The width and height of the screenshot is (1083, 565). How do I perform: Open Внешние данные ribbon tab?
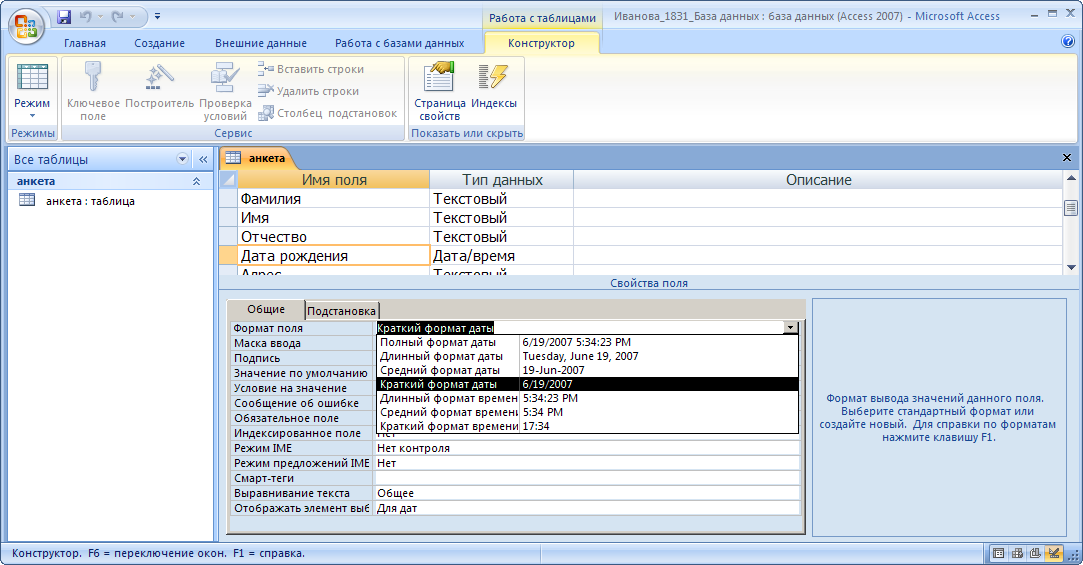click(261, 43)
